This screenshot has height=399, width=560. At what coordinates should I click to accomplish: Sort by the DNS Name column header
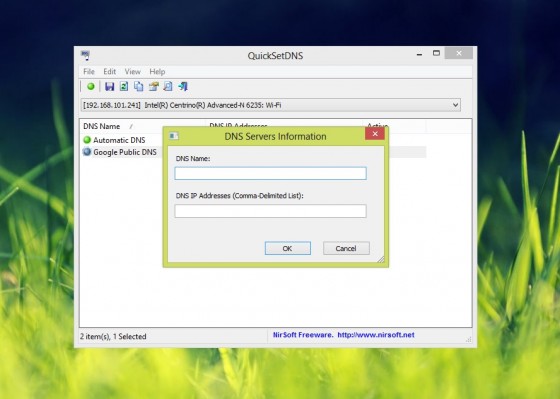[x=143, y=126]
